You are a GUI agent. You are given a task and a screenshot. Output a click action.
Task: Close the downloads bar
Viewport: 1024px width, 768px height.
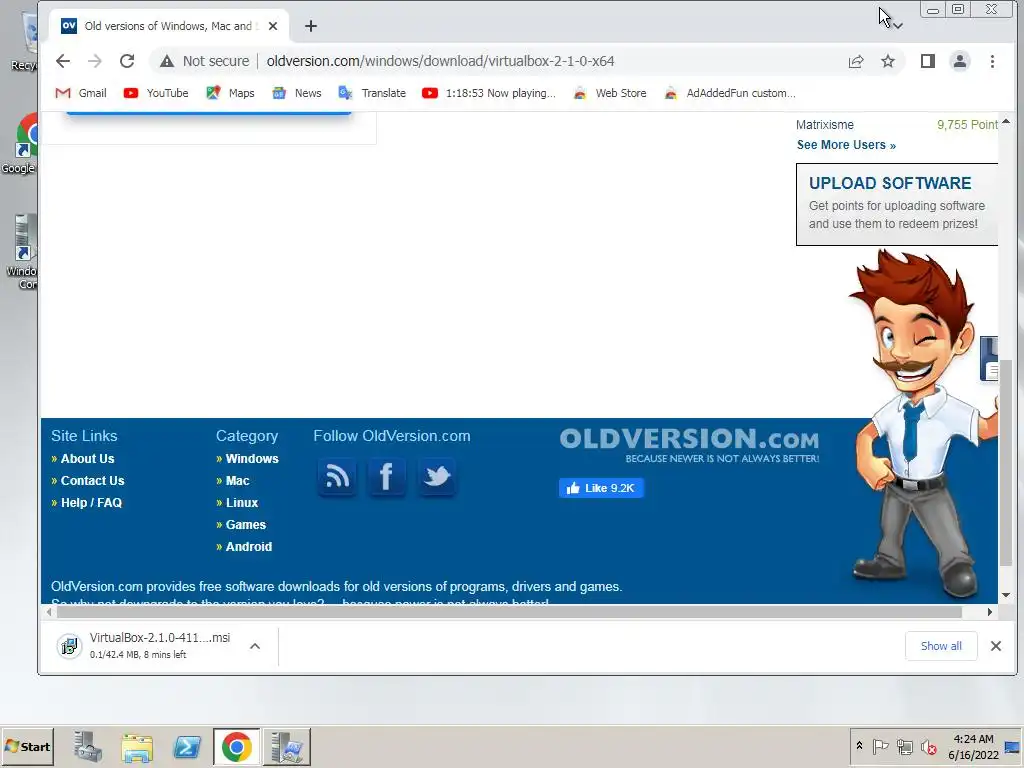coord(995,647)
